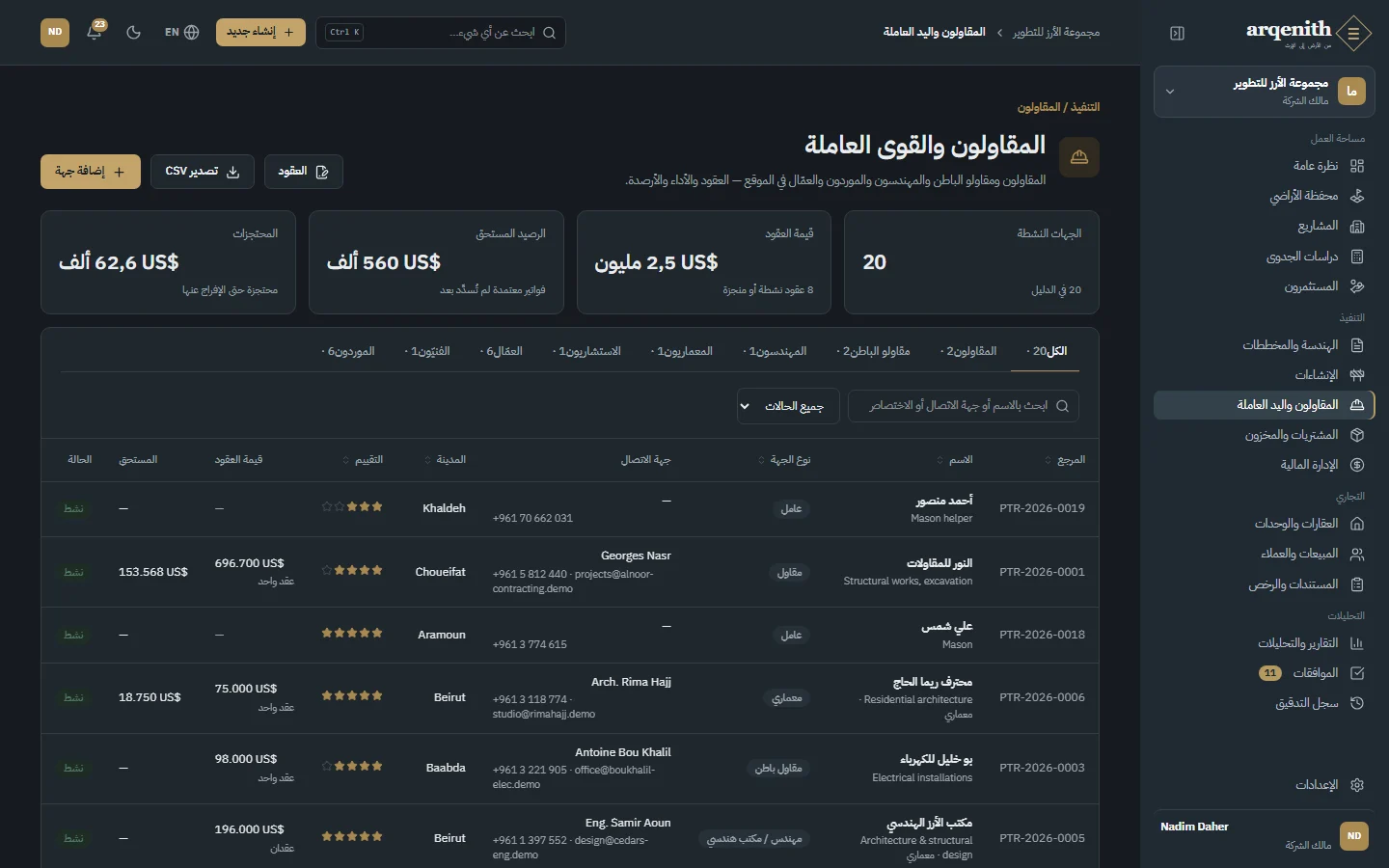The width and height of the screenshot is (1389, 868).
Task: Open الإعدادات settings menu item
Action: click(1265, 785)
